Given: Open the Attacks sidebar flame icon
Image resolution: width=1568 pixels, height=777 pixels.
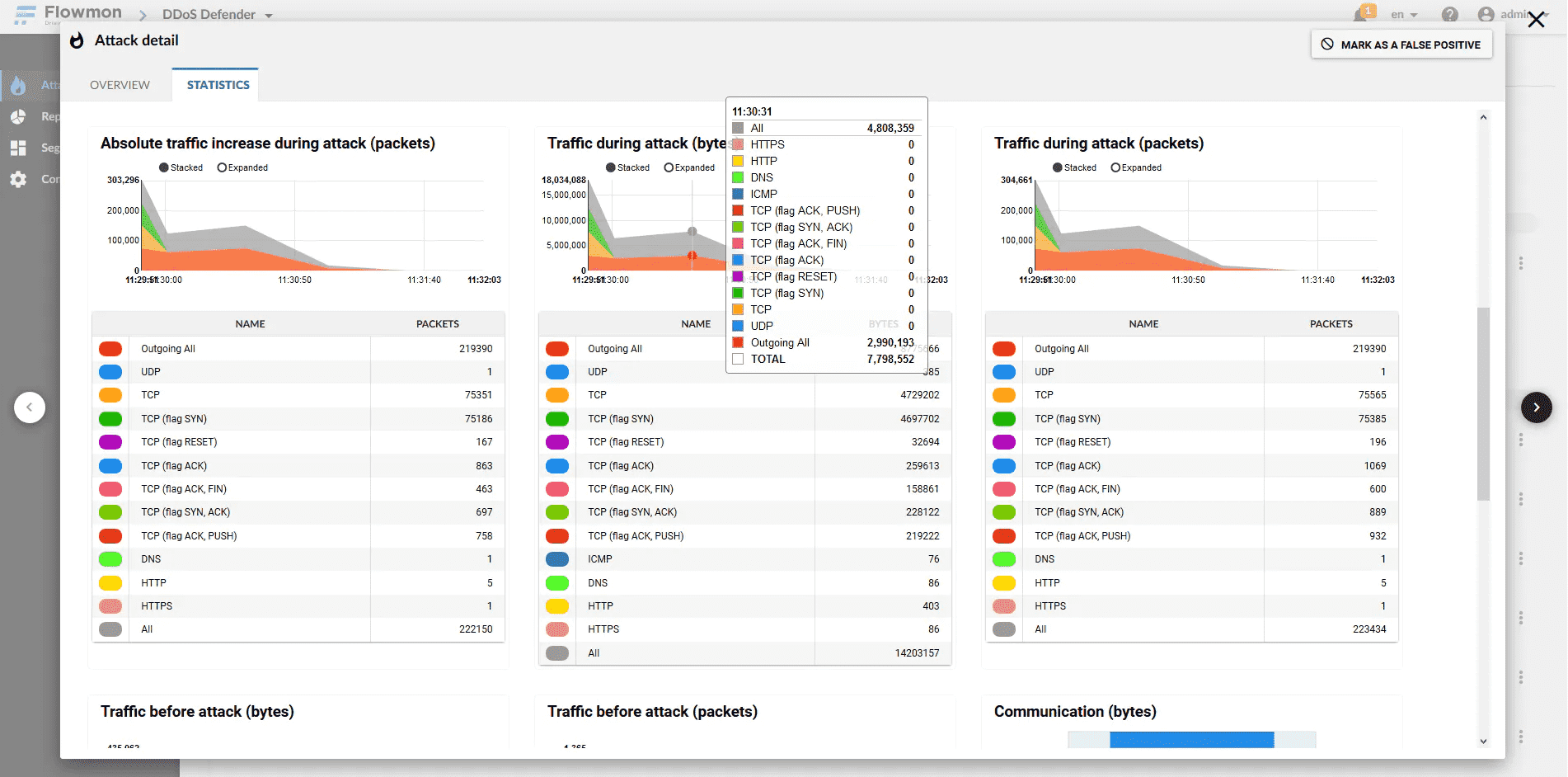Looking at the screenshot, I should [18, 85].
